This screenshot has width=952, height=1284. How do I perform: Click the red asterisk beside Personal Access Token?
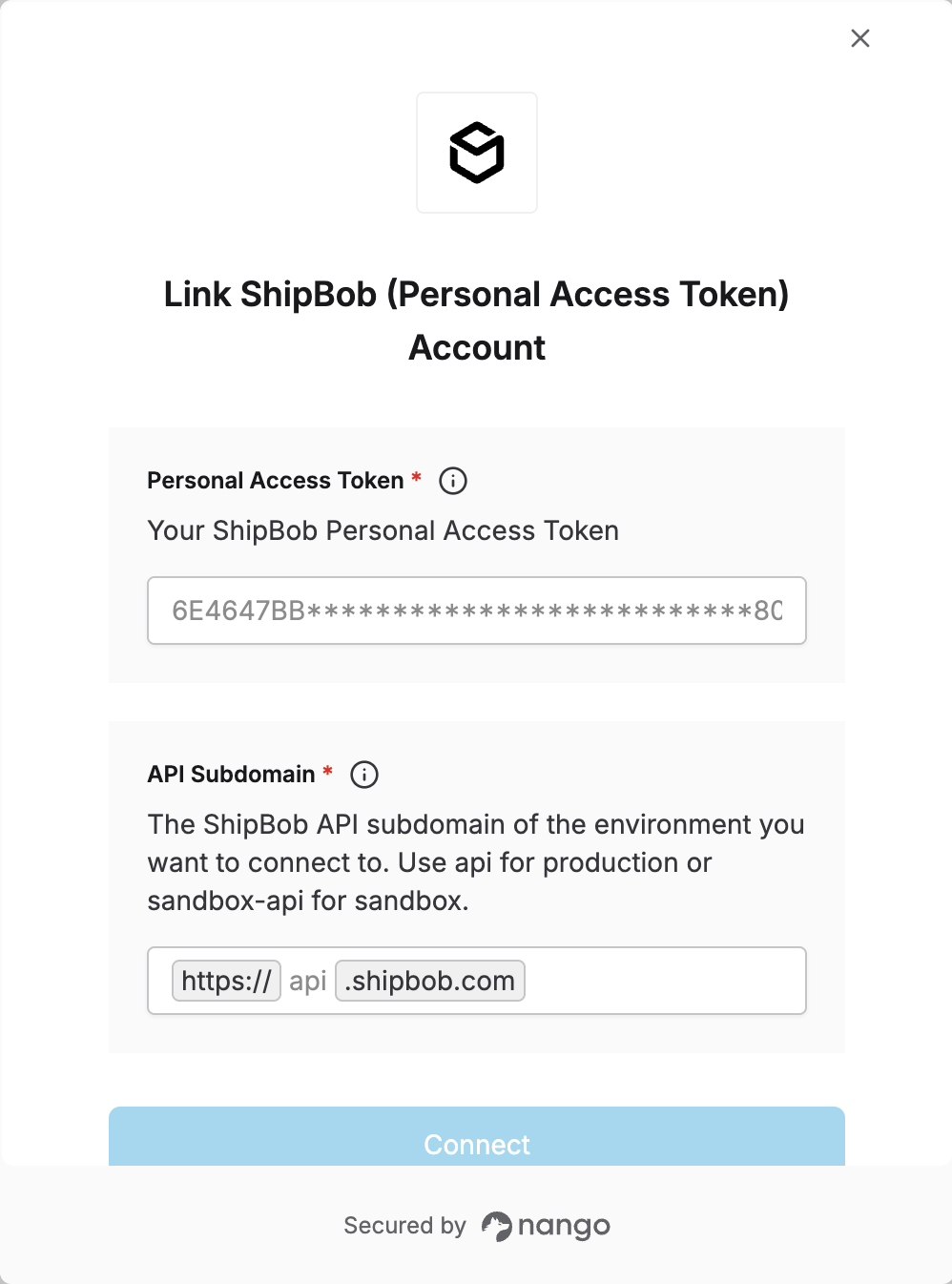(x=416, y=477)
